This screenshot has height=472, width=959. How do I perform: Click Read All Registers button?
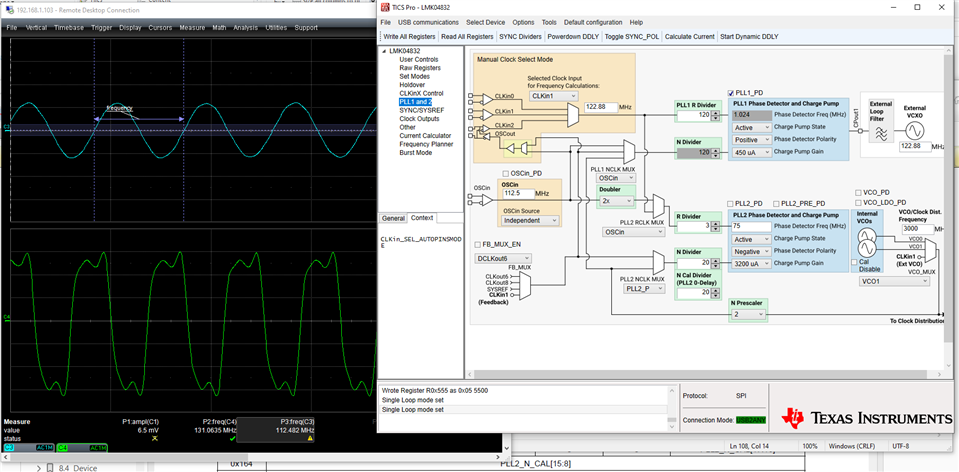pos(467,37)
